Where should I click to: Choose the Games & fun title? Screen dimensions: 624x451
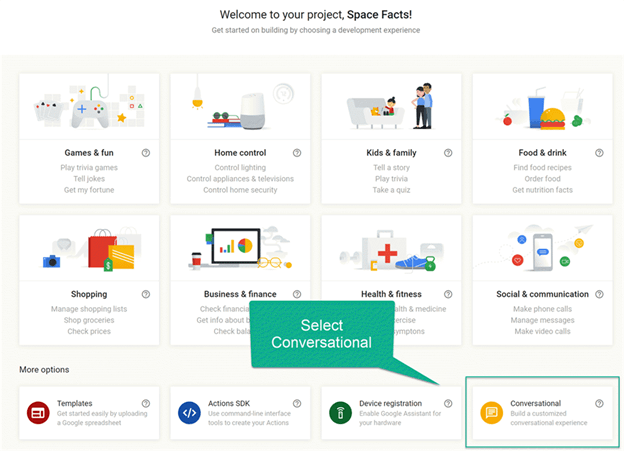[89, 153]
